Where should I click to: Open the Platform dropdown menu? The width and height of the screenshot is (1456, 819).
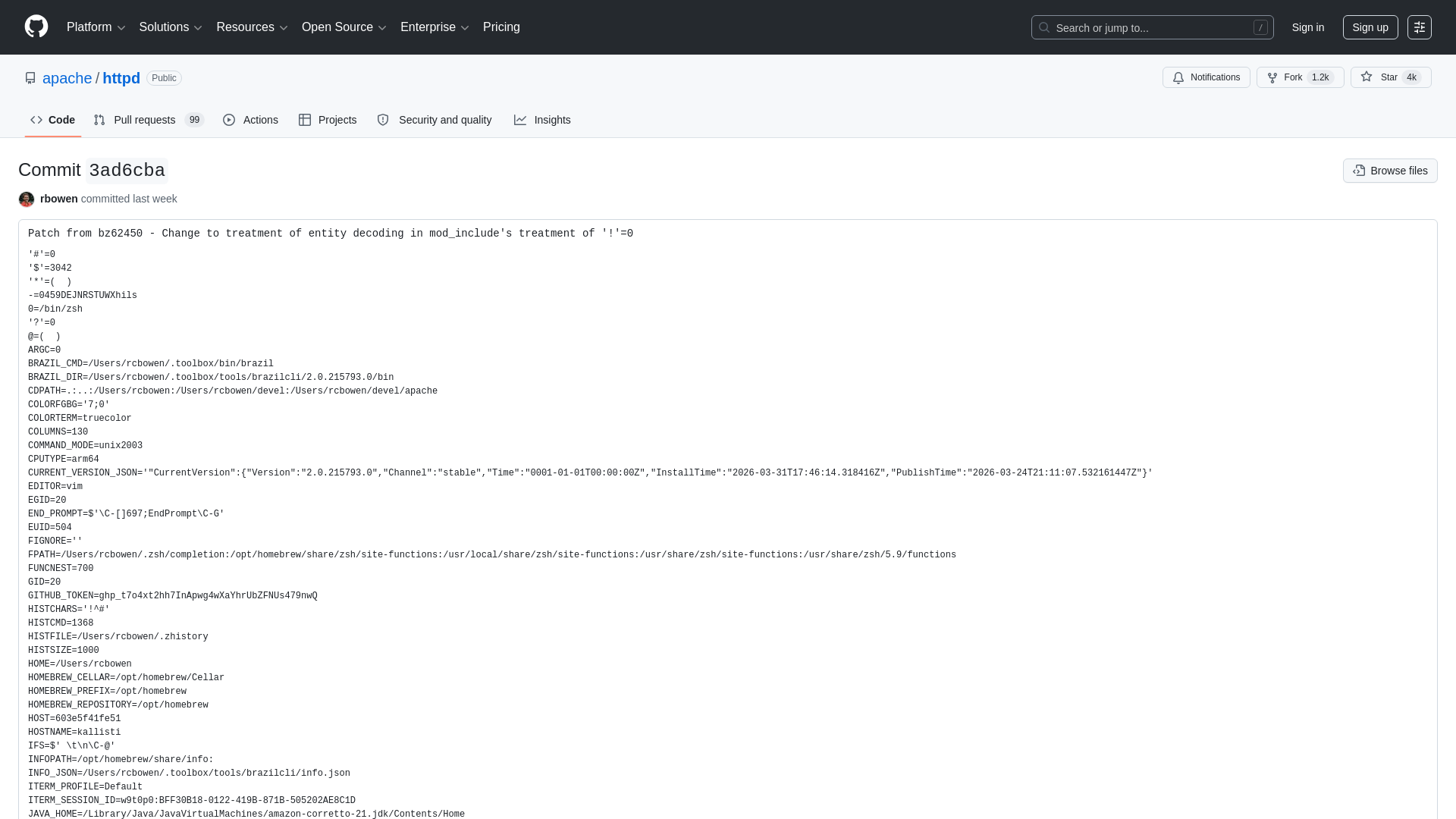click(x=96, y=27)
